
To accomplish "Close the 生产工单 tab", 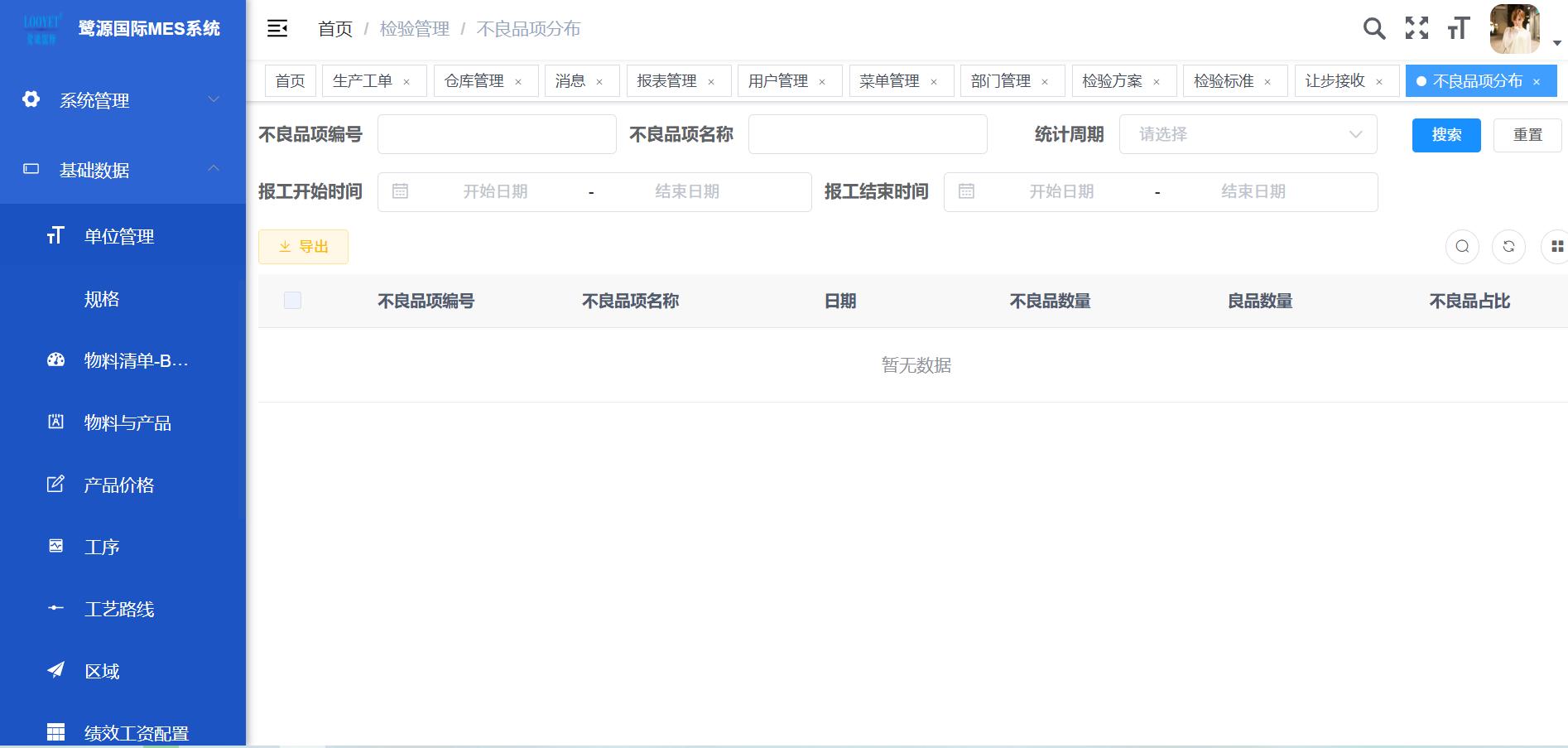I will [x=406, y=82].
